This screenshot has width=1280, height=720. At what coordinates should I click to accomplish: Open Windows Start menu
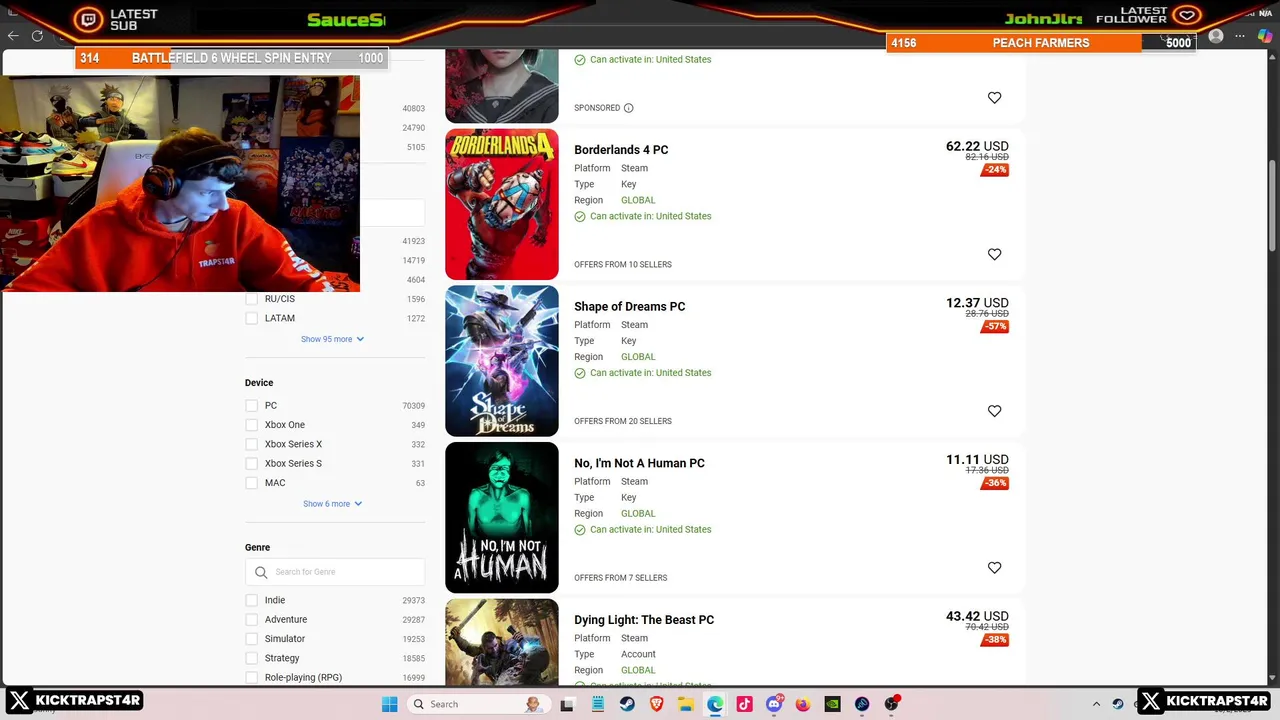[389, 704]
